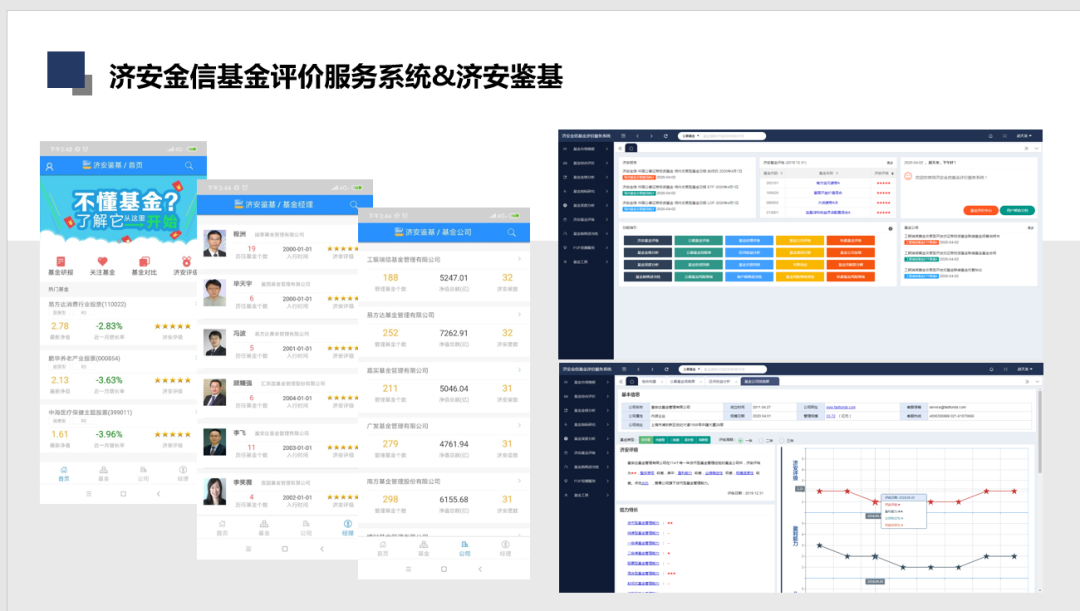Expand 易方达基金管理有限公司 row chevron

(519, 315)
